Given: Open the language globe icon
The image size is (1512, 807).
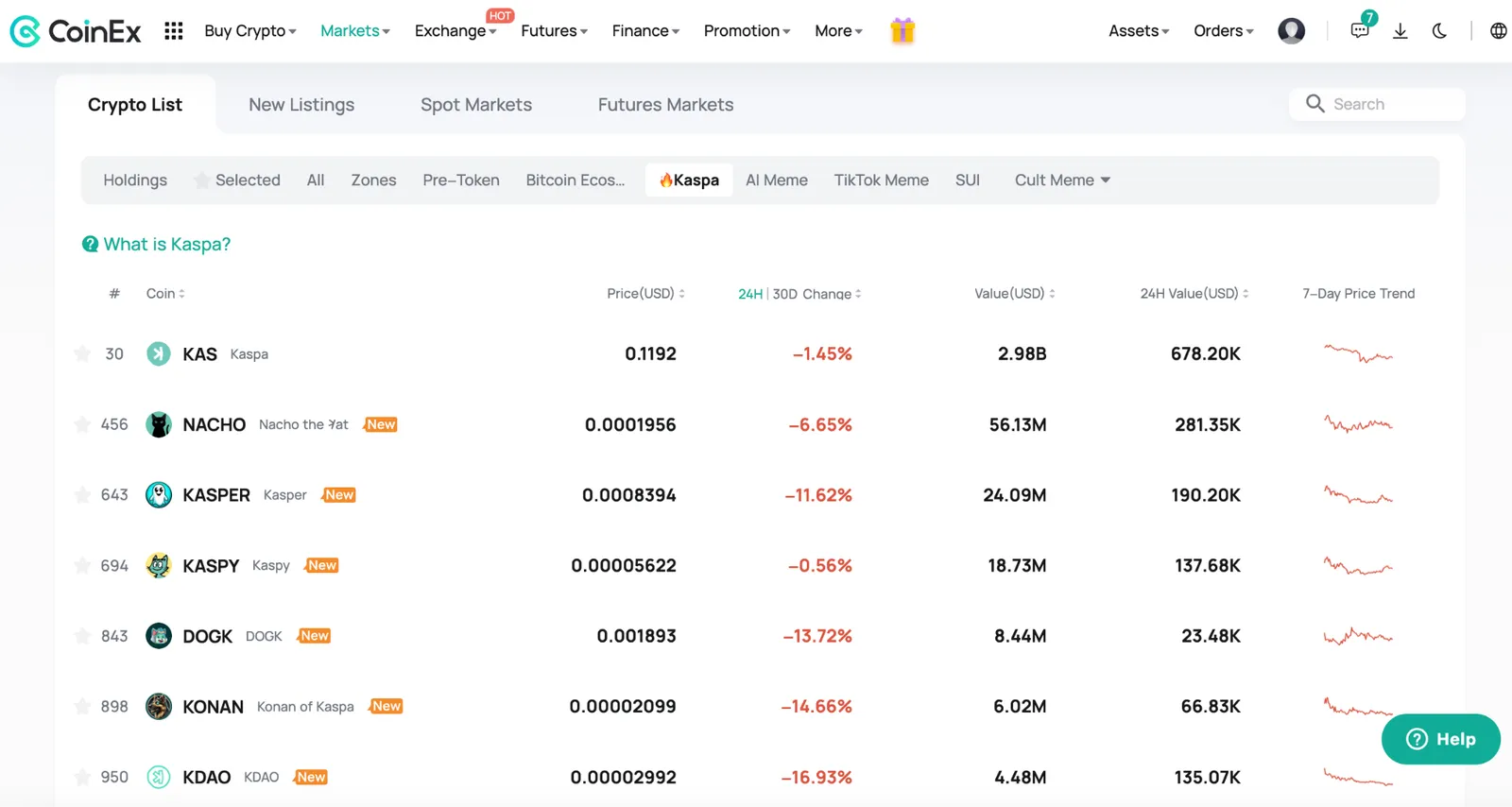Looking at the screenshot, I should 1498,31.
